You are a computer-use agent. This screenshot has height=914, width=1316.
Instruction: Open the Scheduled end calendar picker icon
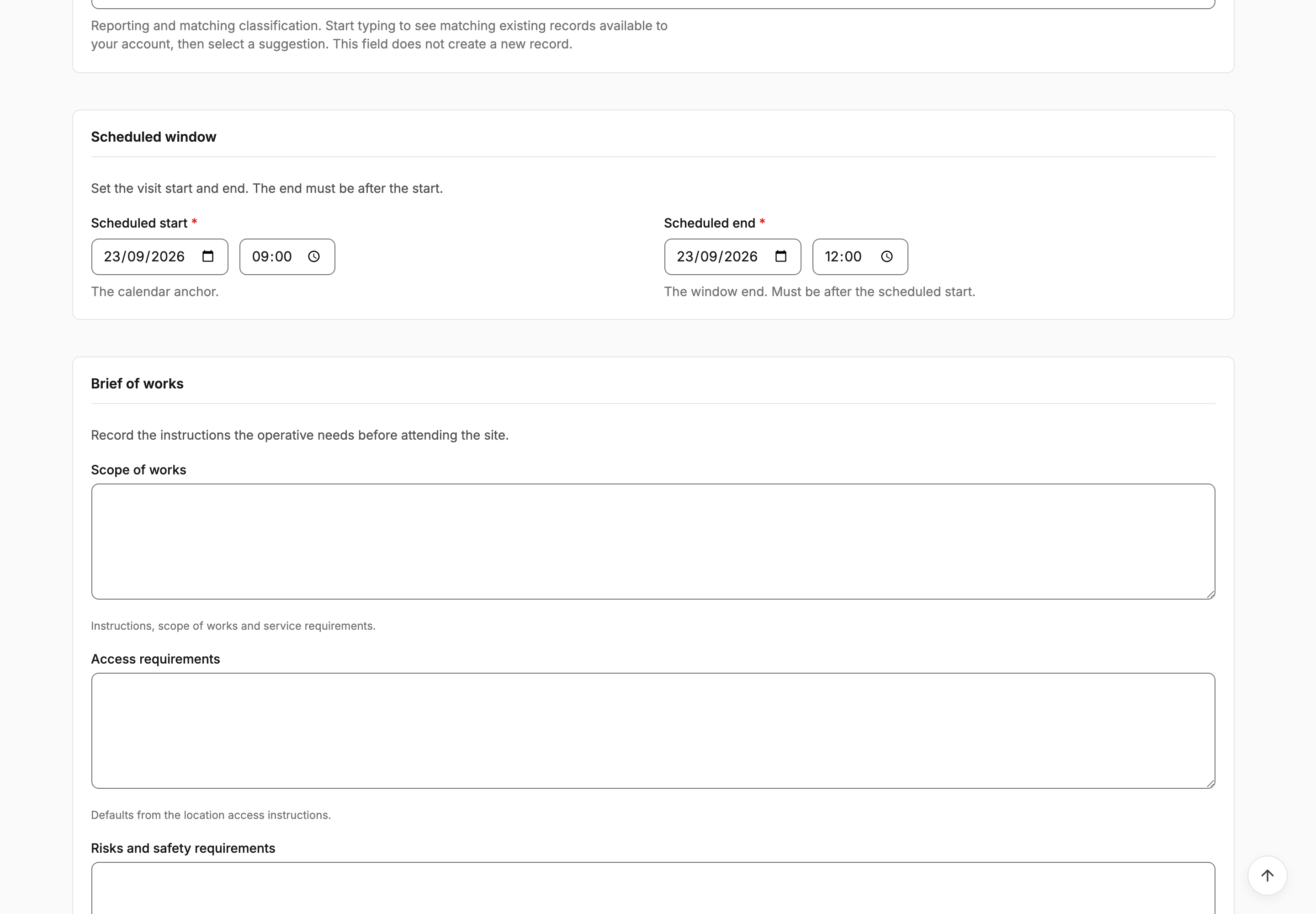pyautogui.click(x=781, y=256)
